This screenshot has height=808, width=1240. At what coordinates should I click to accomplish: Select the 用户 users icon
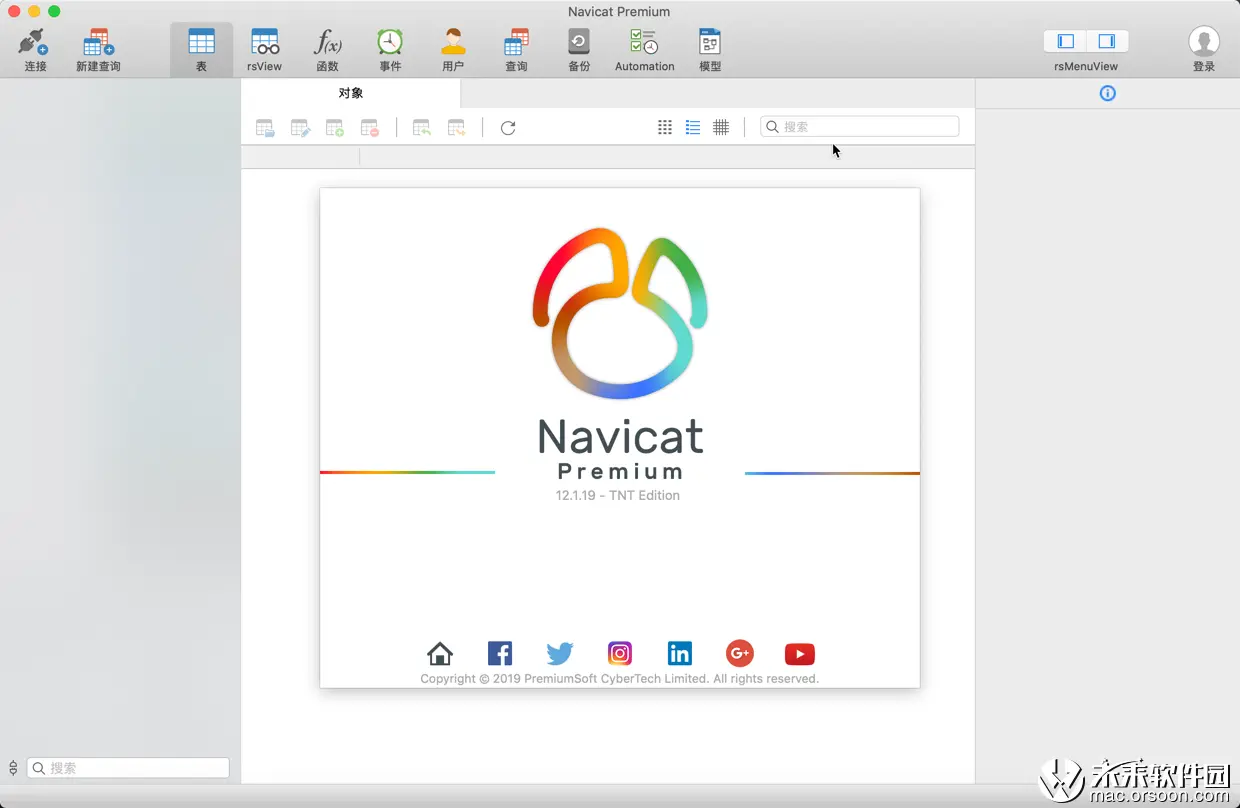pos(453,42)
